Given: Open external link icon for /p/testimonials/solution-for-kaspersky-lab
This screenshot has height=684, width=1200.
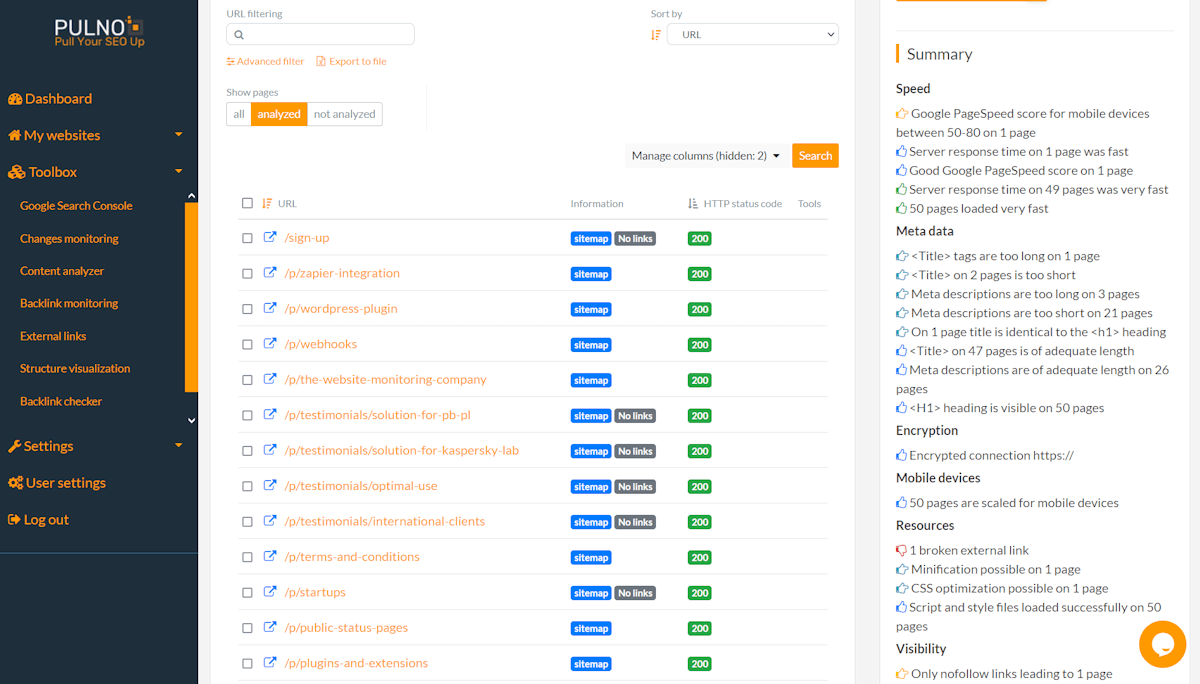Looking at the screenshot, I should (x=270, y=450).
